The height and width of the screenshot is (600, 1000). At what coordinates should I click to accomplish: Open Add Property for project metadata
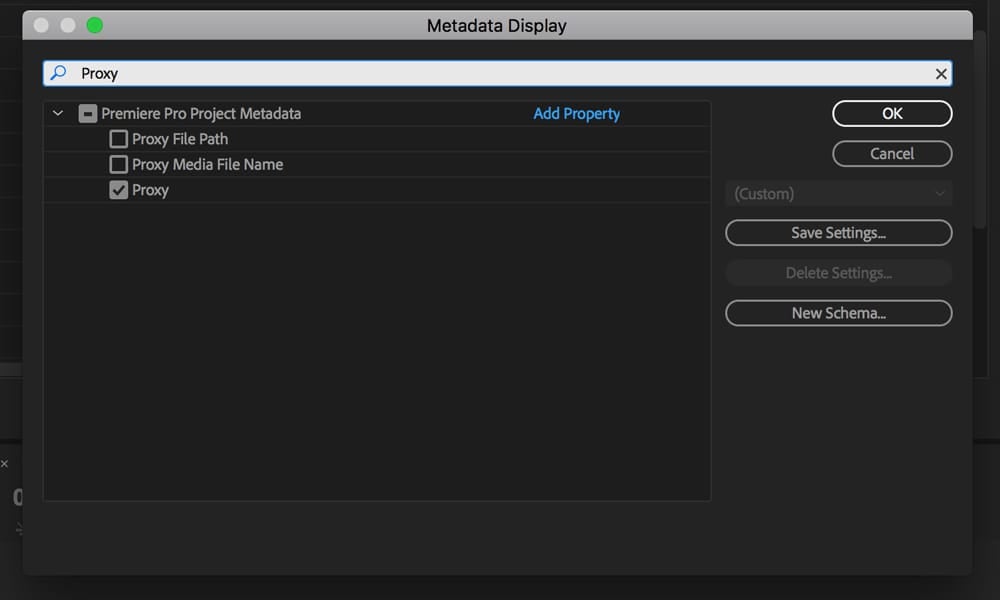(x=576, y=113)
